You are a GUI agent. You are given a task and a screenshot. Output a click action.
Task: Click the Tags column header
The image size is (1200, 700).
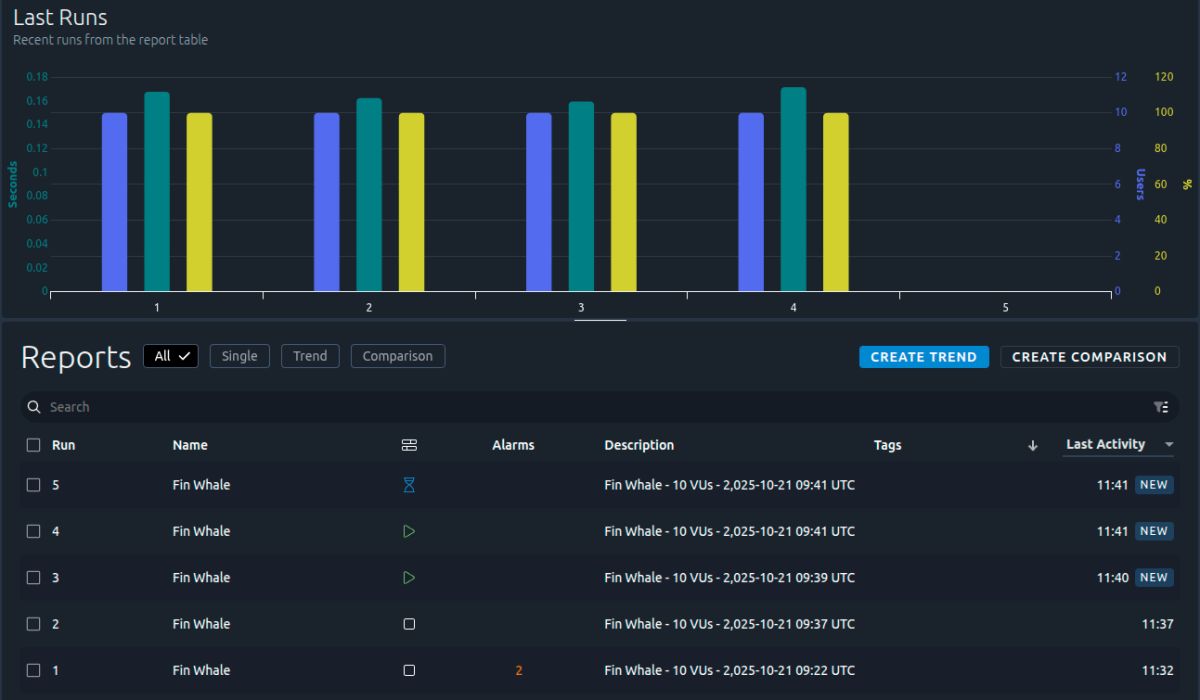[887, 445]
